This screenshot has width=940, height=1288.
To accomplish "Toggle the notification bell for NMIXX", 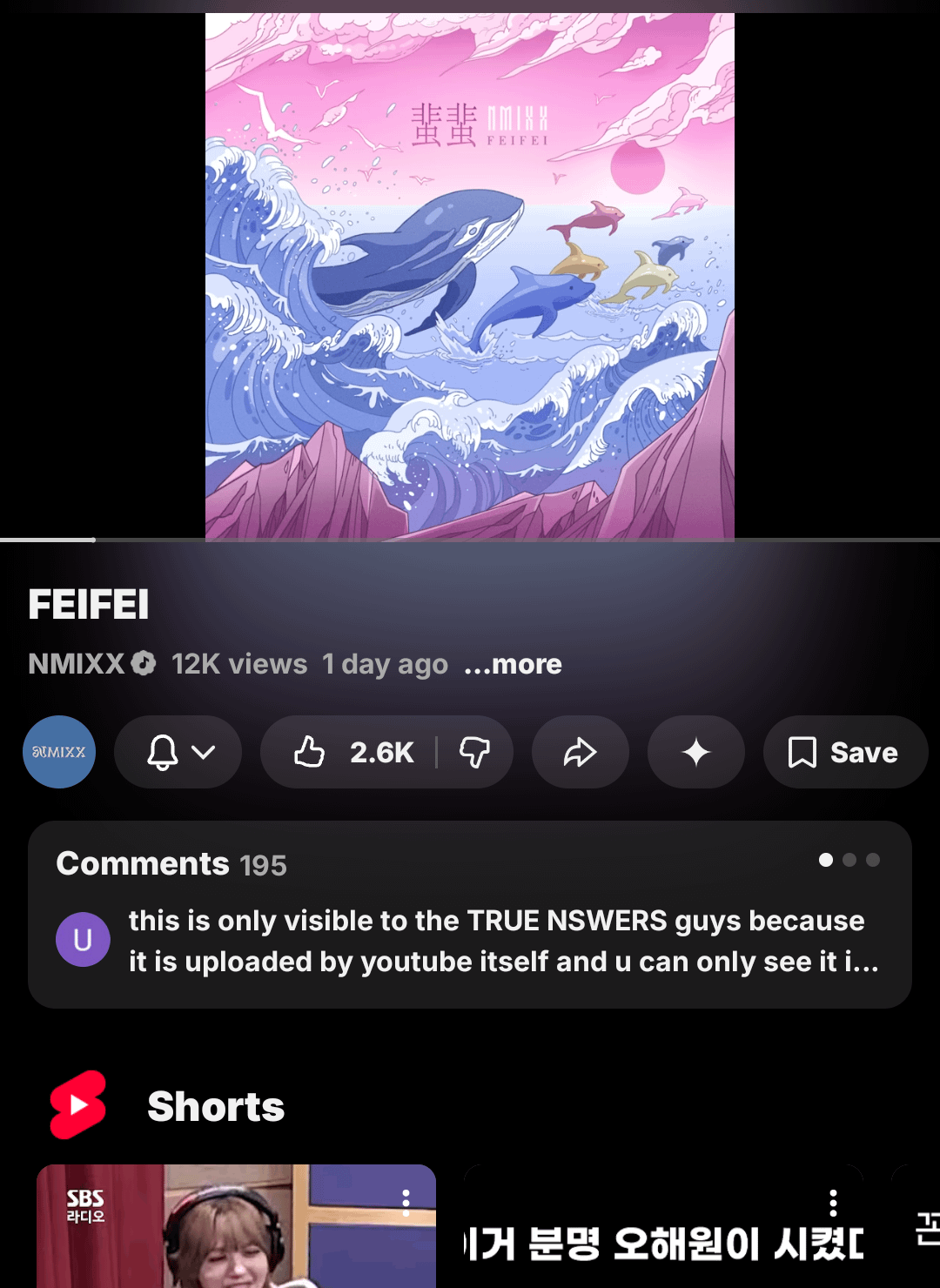I will [163, 752].
